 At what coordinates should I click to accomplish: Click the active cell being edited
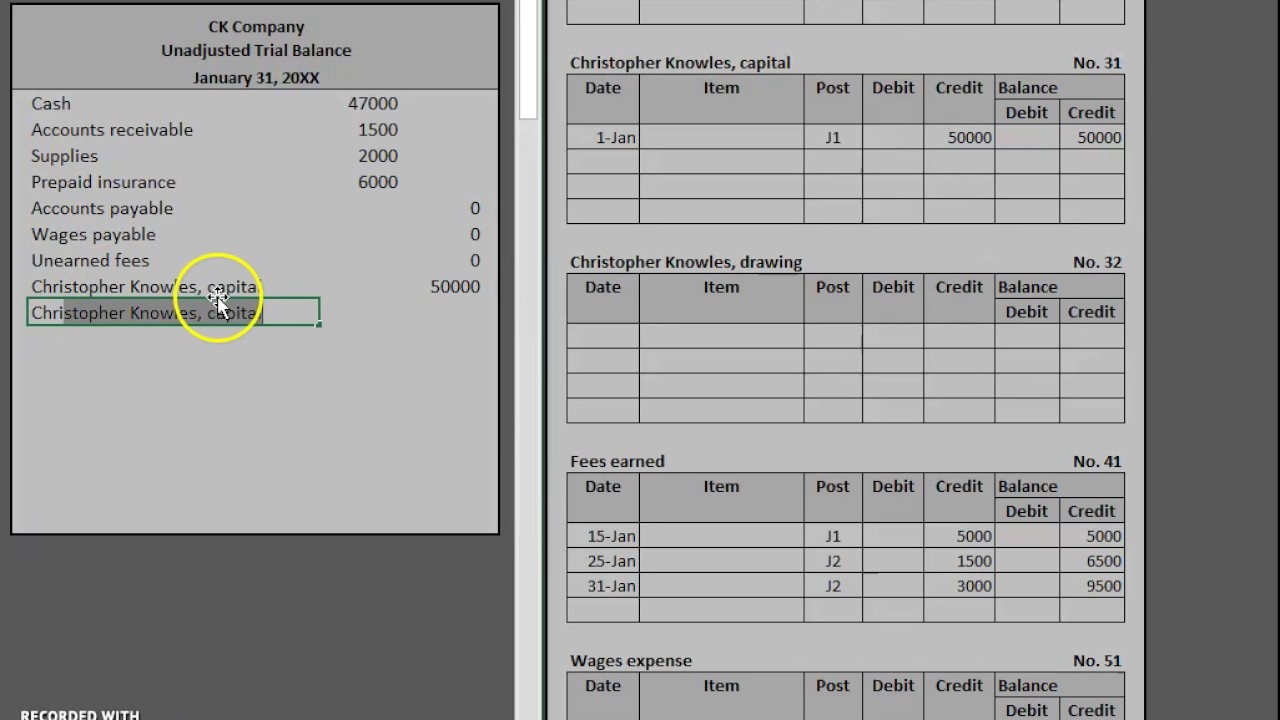[x=173, y=313]
